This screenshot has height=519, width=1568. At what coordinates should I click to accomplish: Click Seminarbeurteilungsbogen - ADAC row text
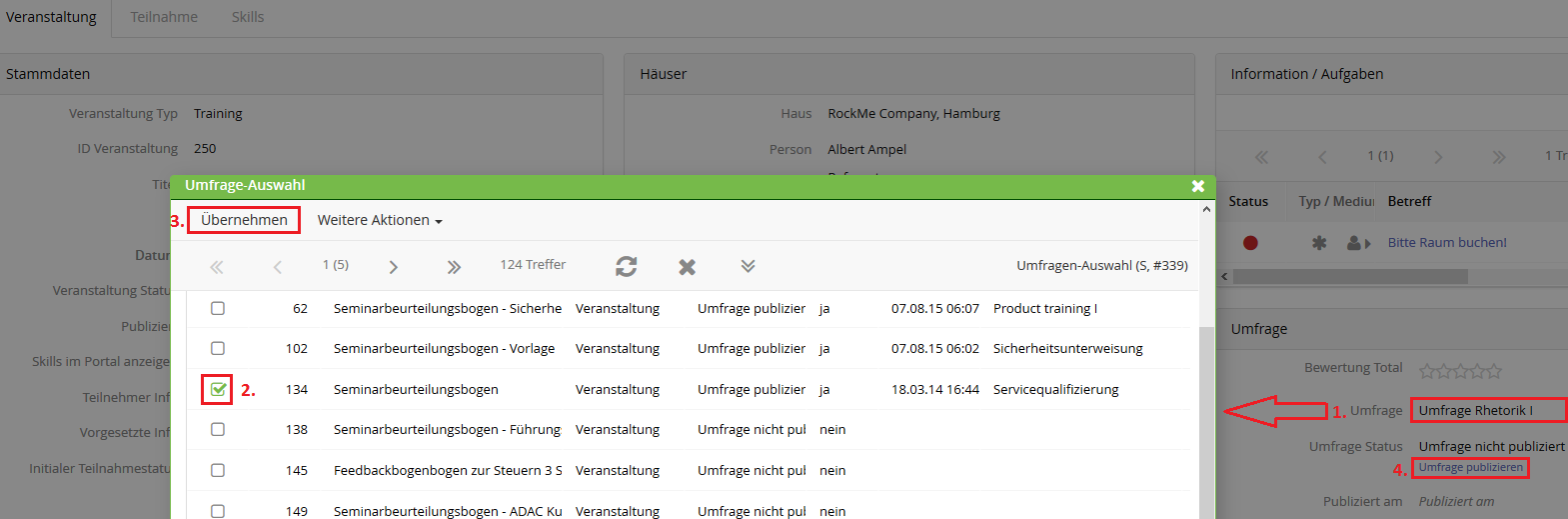click(x=448, y=511)
